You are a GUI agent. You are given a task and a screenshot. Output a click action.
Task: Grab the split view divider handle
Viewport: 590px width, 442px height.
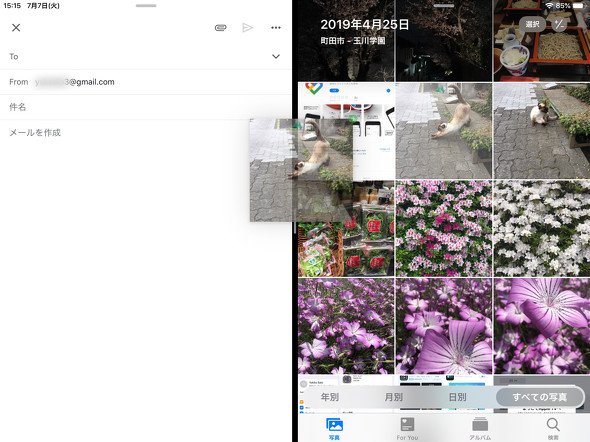295,226
